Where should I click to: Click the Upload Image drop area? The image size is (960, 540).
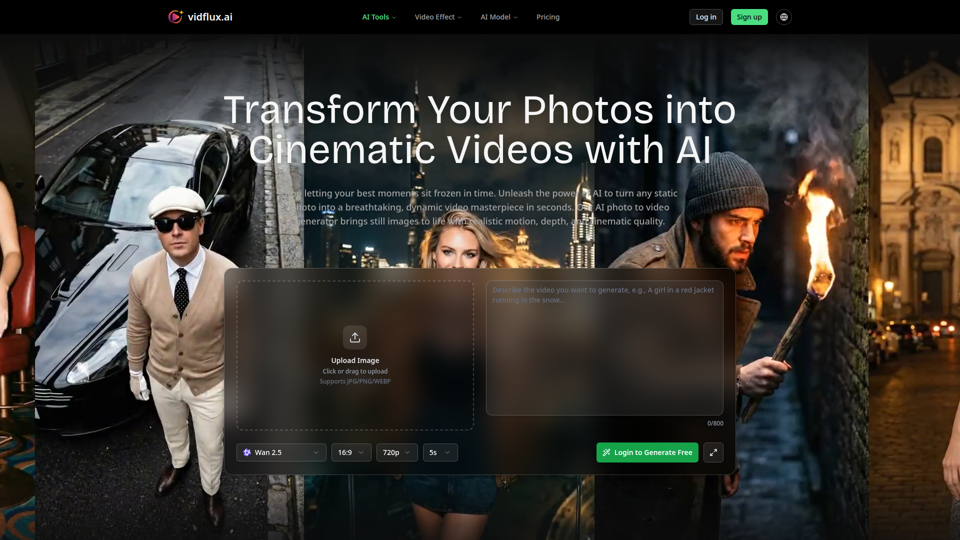point(355,355)
